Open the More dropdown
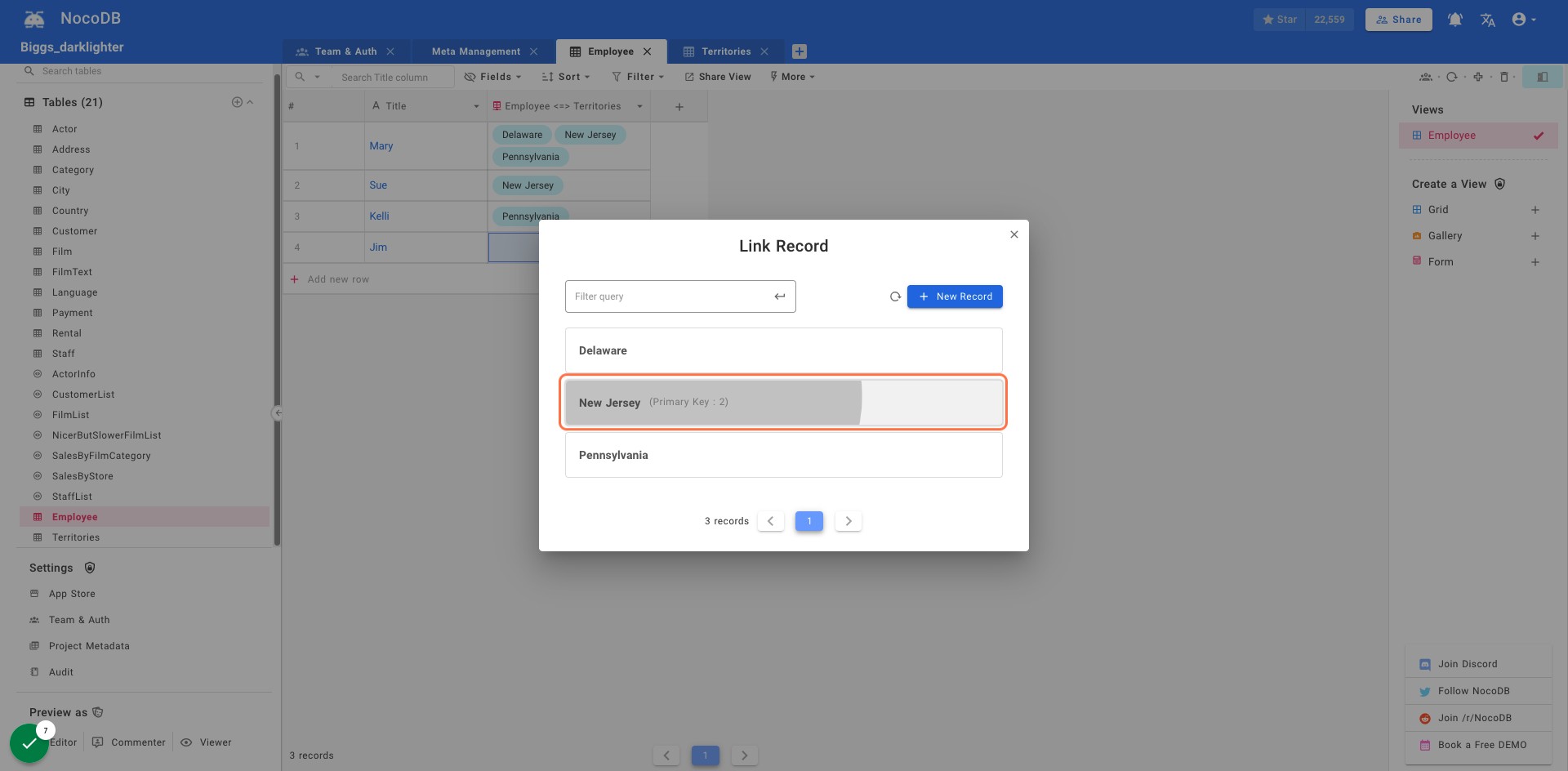This screenshot has height=771, width=1568. [x=792, y=77]
